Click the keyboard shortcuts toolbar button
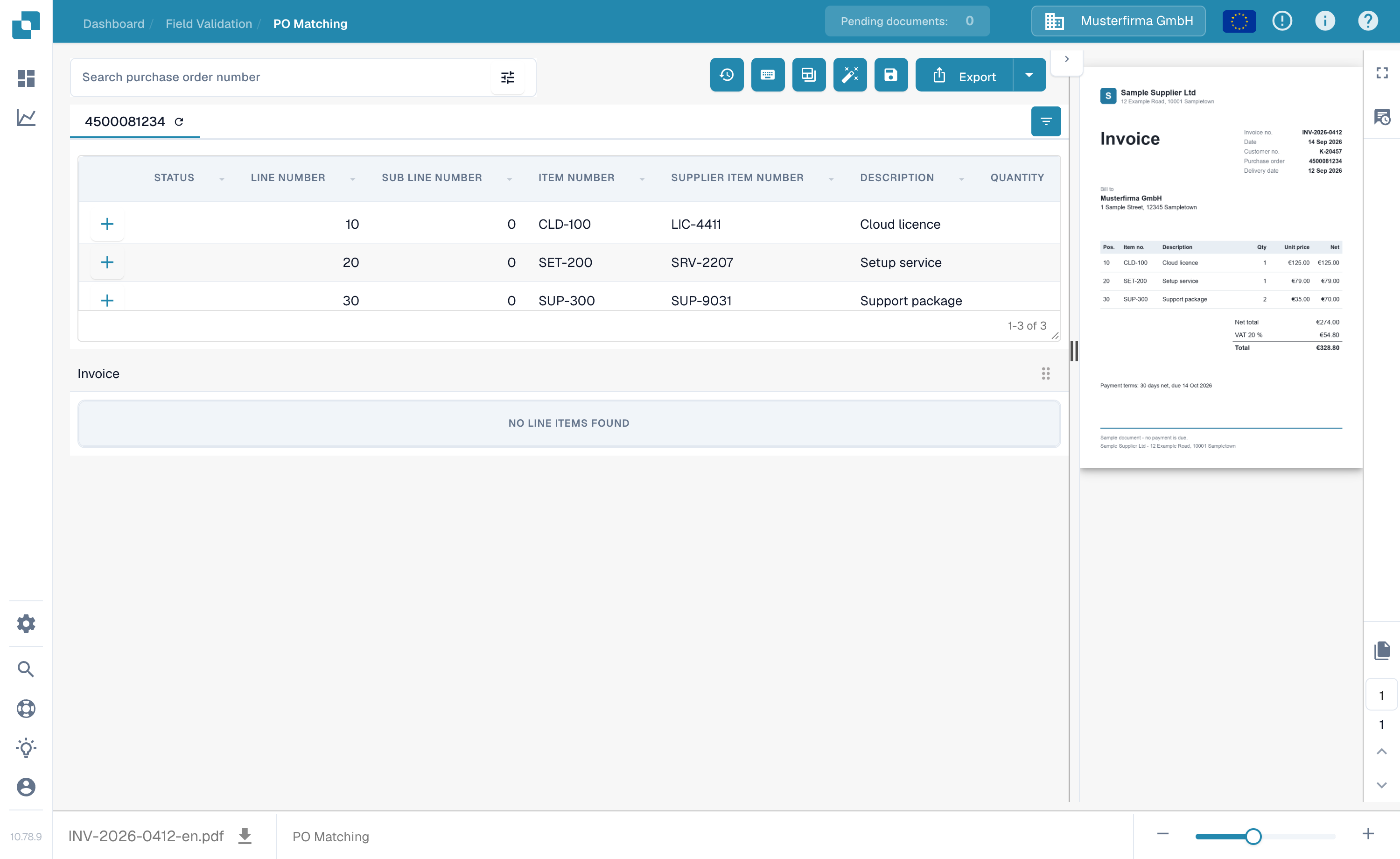This screenshot has height=859, width=1400. point(768,75)
